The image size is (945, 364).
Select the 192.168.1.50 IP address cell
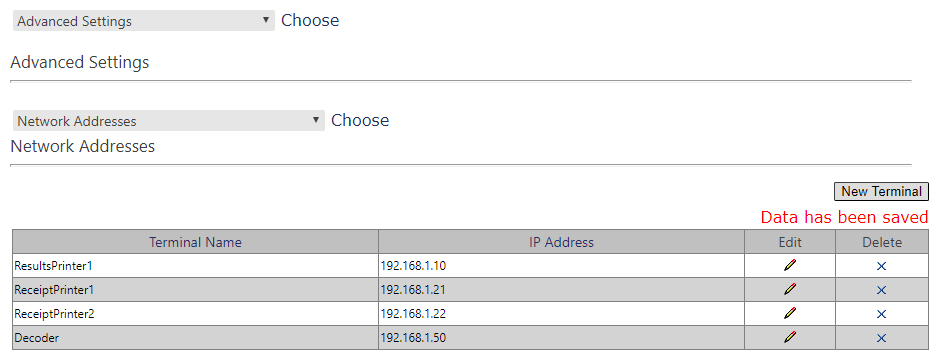[x=561, y=338]
